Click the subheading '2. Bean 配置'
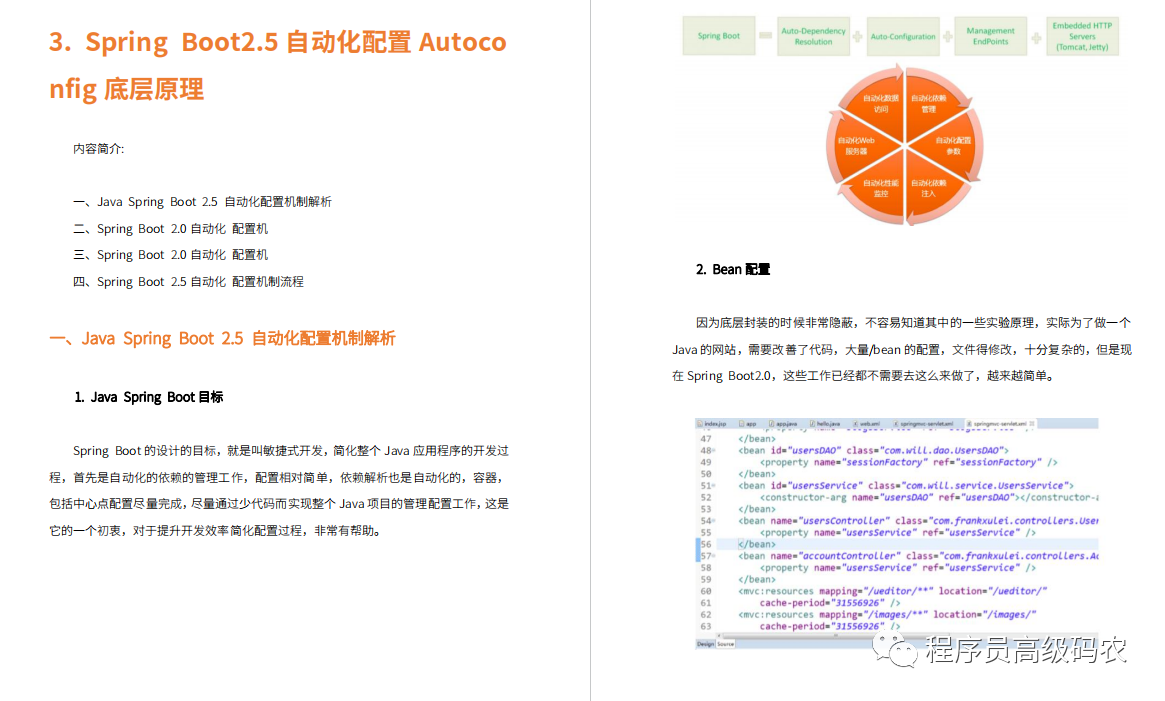 point(733,269)
